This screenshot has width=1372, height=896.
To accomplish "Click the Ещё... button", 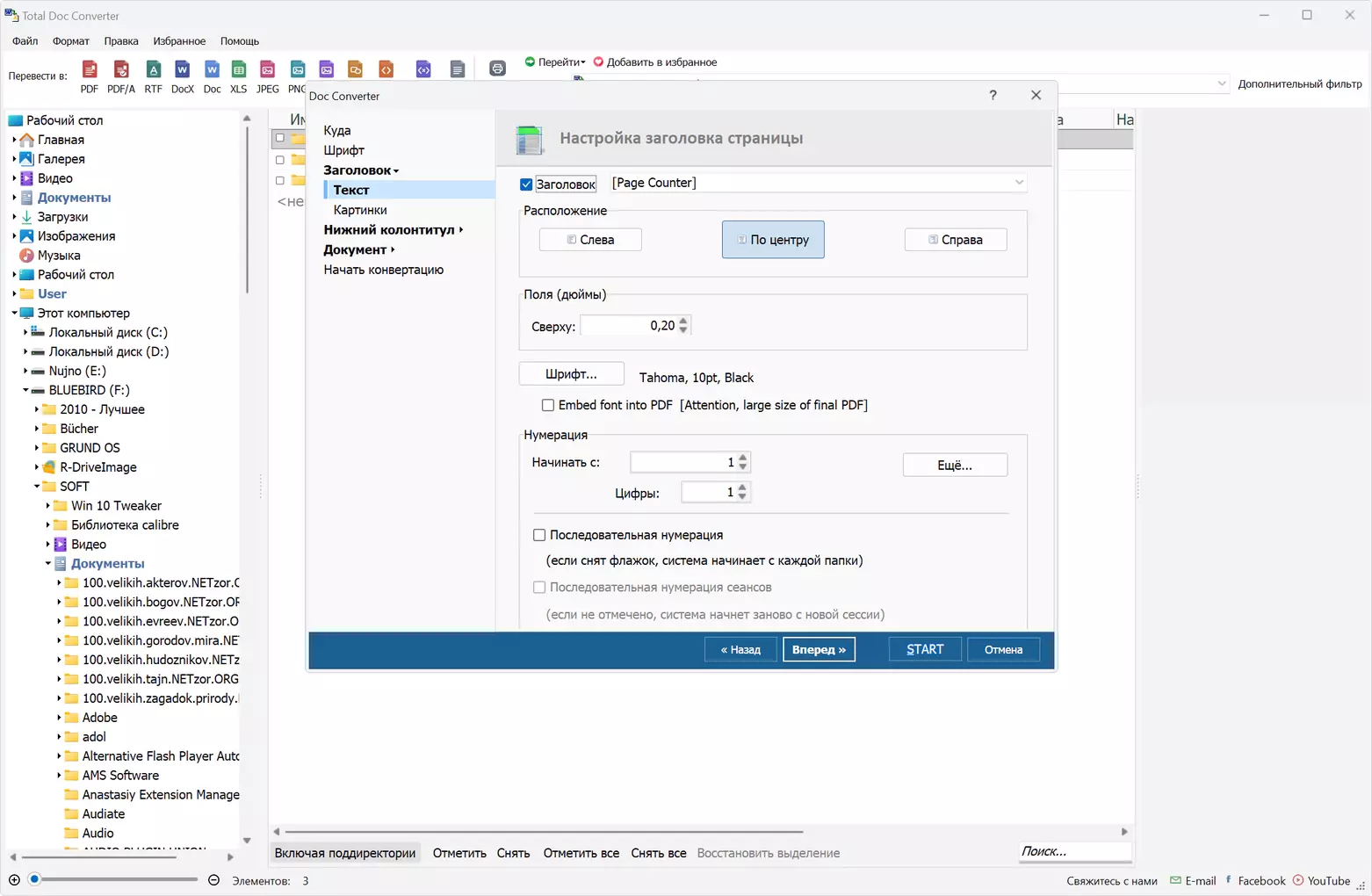I will pyautogui.click(x=955, y=465).
